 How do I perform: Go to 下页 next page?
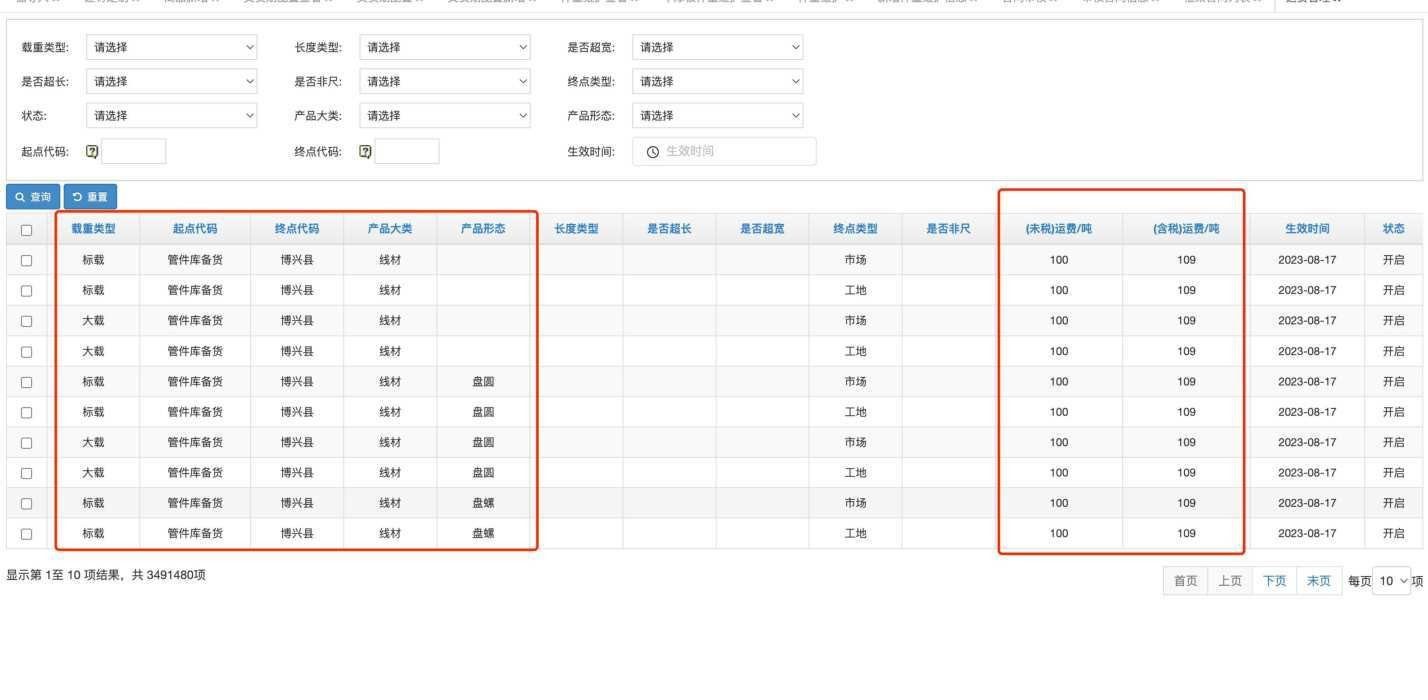[1274, 581]
